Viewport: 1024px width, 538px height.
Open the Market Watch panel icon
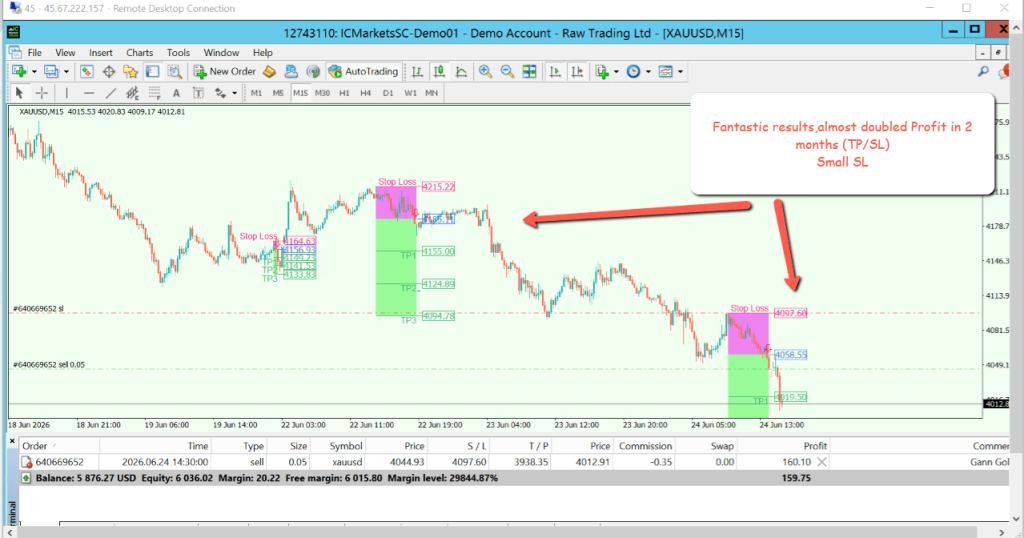[87, 72]
